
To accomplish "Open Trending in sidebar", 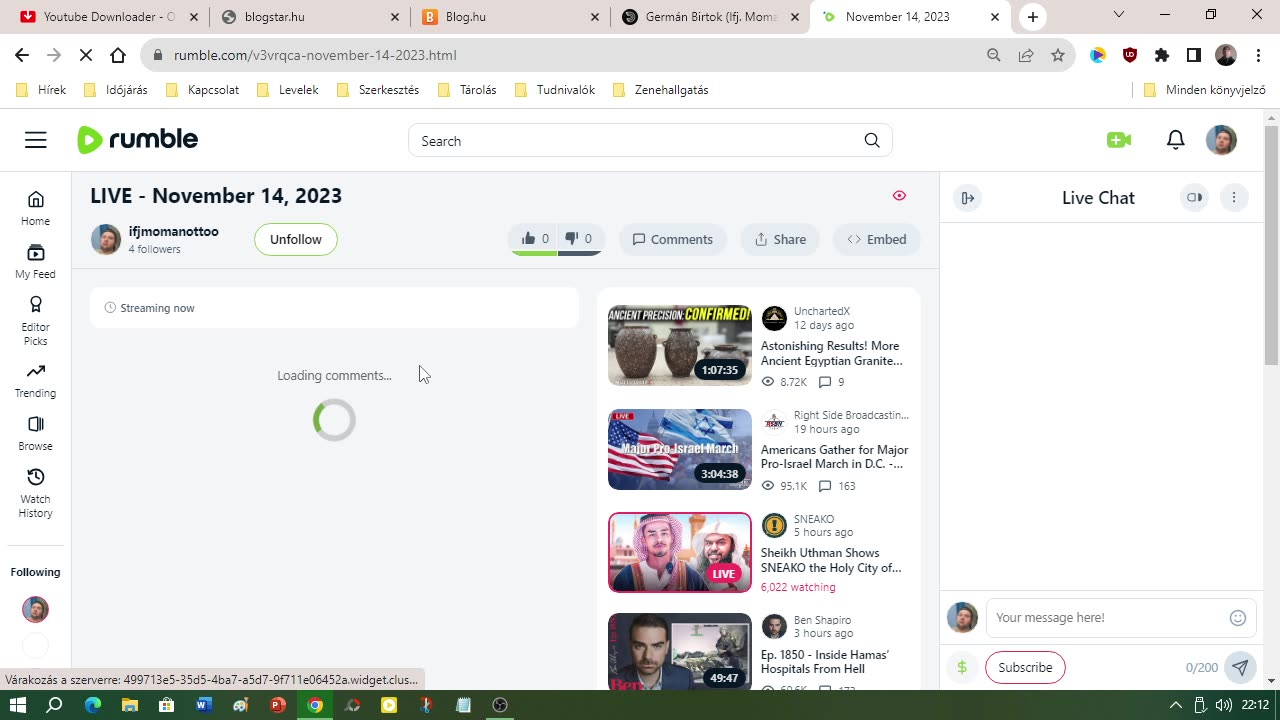I will [x=36, y=380].
